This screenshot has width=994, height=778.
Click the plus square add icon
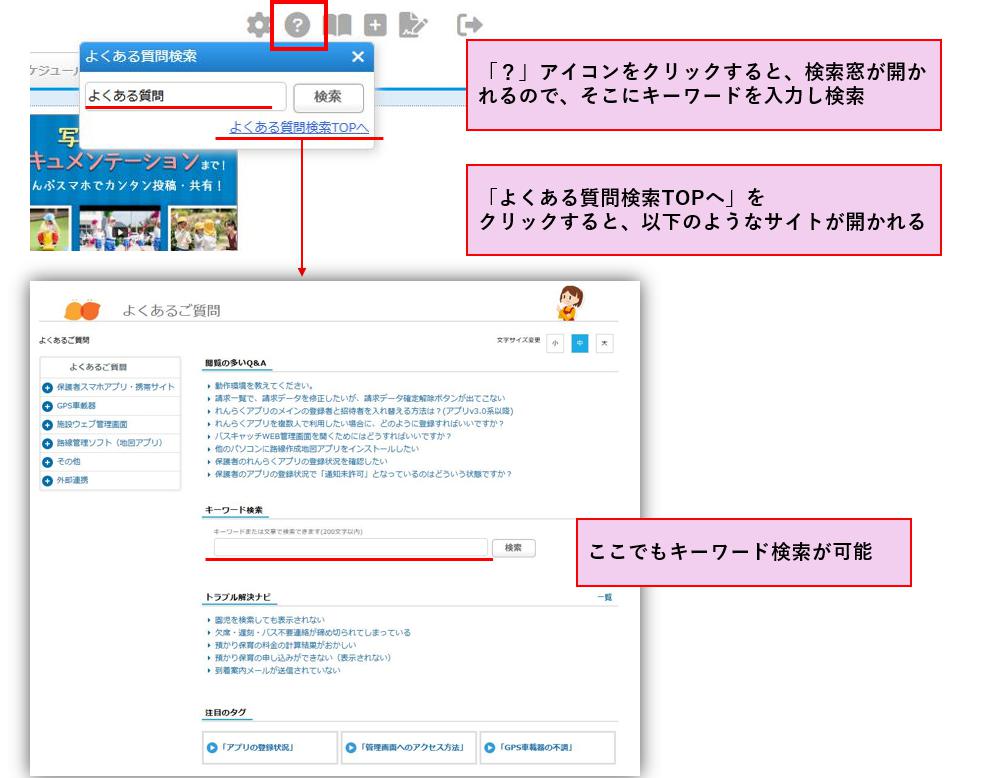(x=376, y=24)
